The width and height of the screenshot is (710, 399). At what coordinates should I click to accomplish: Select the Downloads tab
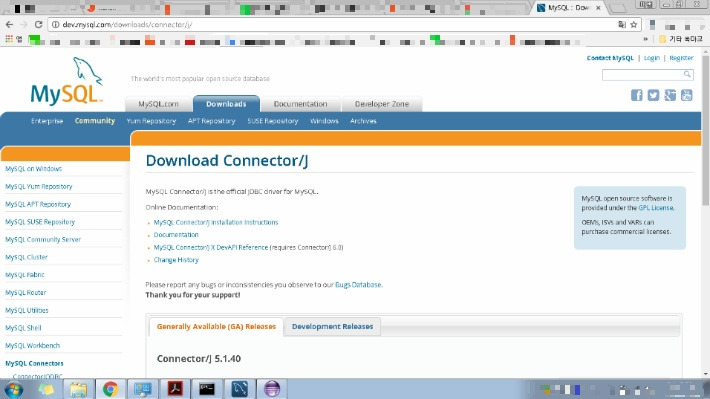click(226, 104)
